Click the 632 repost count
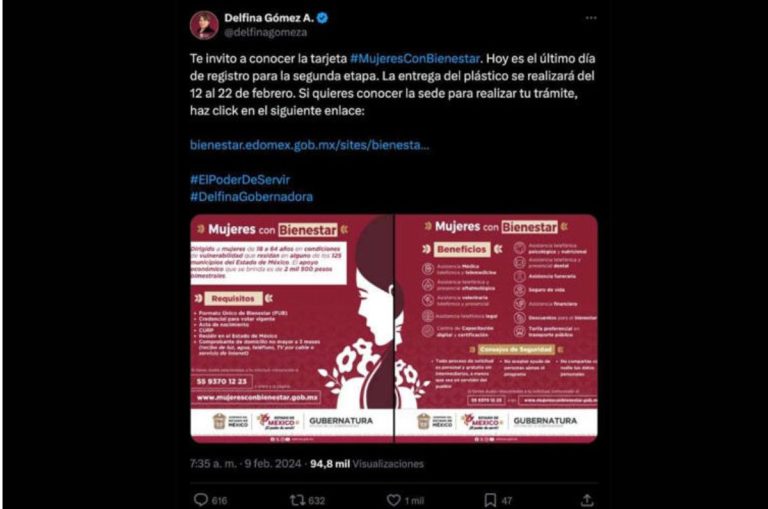The image size is (768, 509). point(316,501)
